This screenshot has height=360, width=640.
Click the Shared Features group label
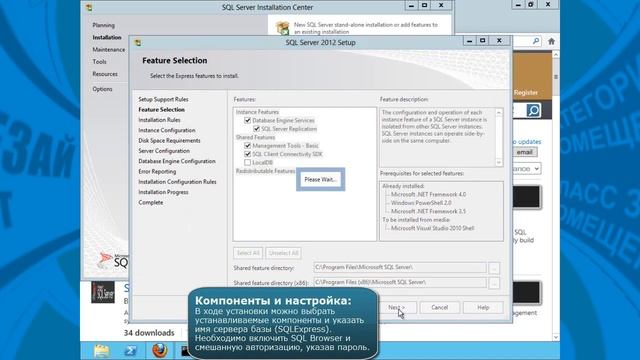click(256, 138)
